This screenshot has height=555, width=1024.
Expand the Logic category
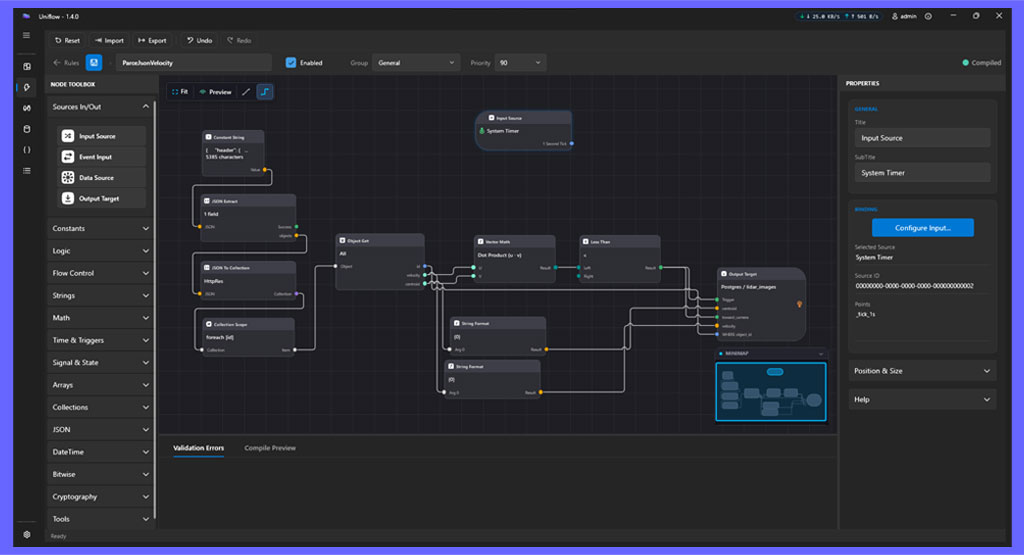click(x=101, y=251)
